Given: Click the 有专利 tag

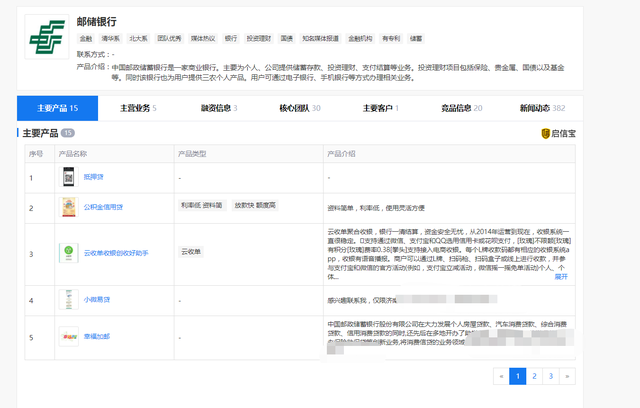Looking at the screenshot, I should coord(391,38).
